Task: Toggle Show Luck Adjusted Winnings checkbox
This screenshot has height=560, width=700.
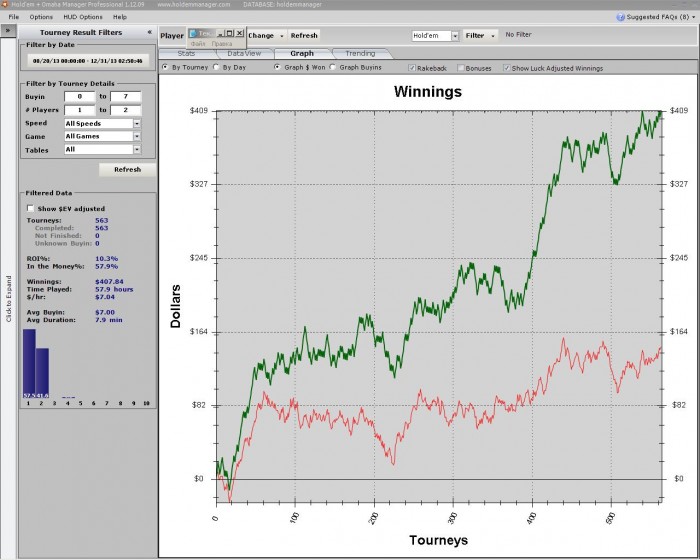Action: point(507,68)
